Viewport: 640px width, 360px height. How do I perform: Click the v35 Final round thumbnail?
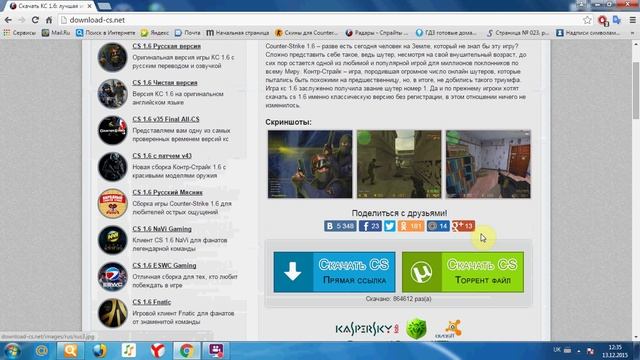click(x=112, y=130)
